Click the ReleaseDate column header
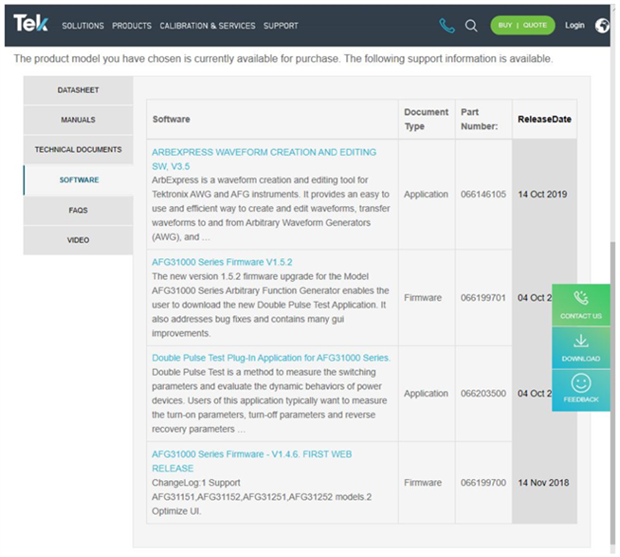Viewport: 620px width, 557px height. [x=544, y=119]
